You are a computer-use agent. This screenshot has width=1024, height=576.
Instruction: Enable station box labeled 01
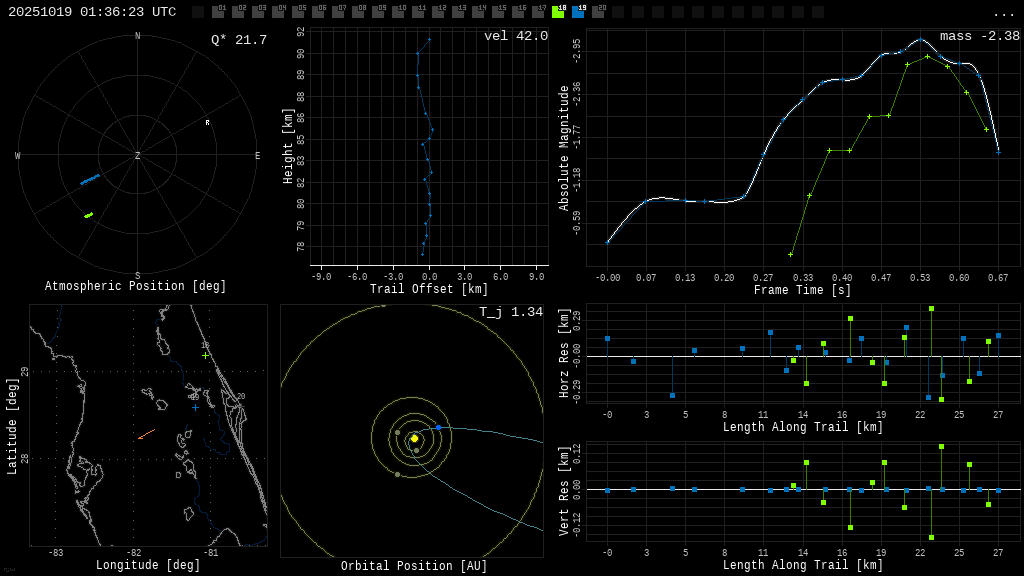(x=218, y=12)
